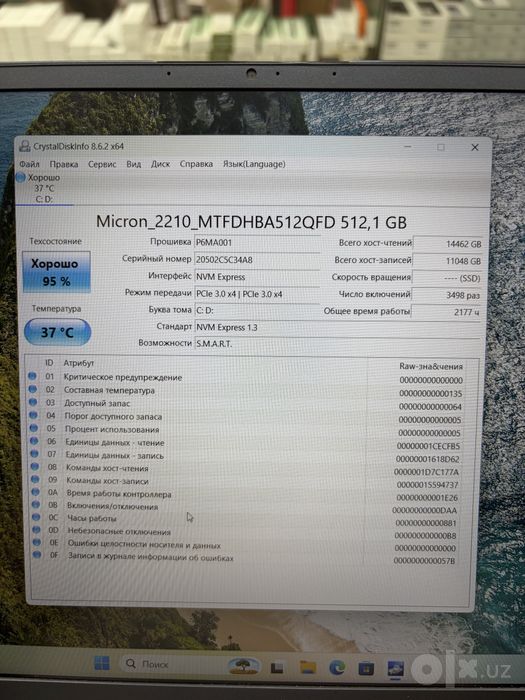Open the Файл menu
The width and height of the screenshot is (525, 700).
(29, 164)
